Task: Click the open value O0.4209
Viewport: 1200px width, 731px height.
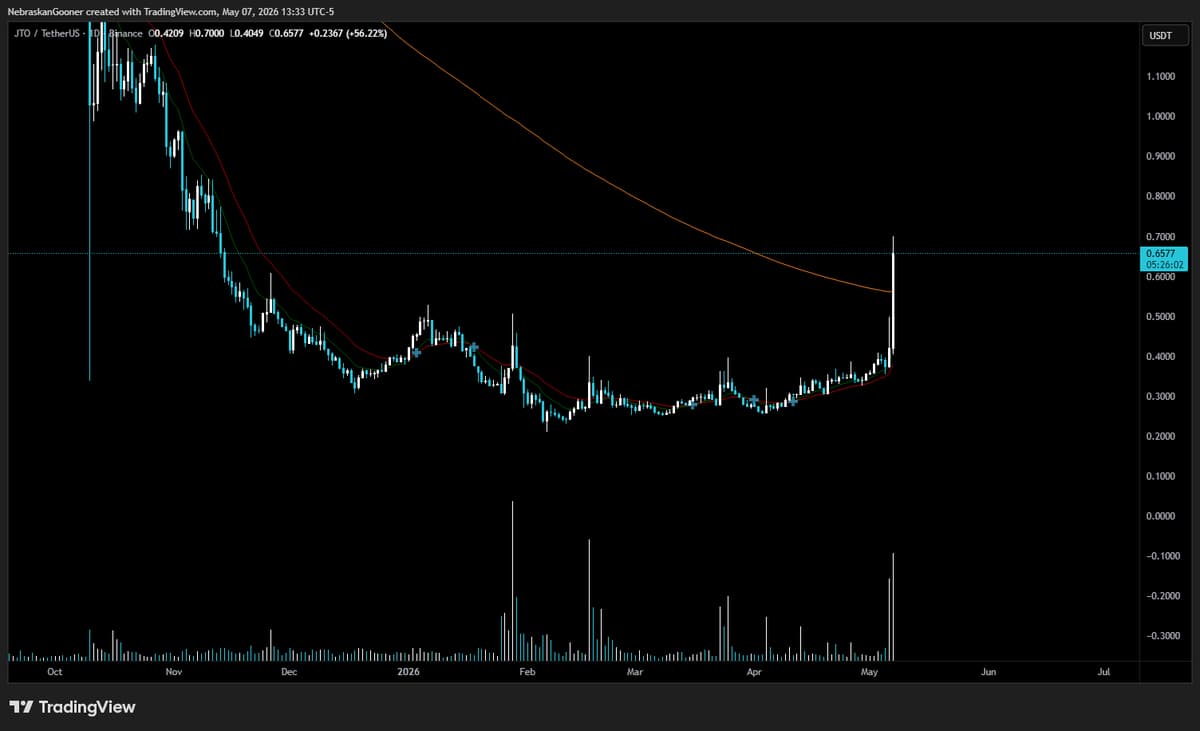Action: point(166,33)
